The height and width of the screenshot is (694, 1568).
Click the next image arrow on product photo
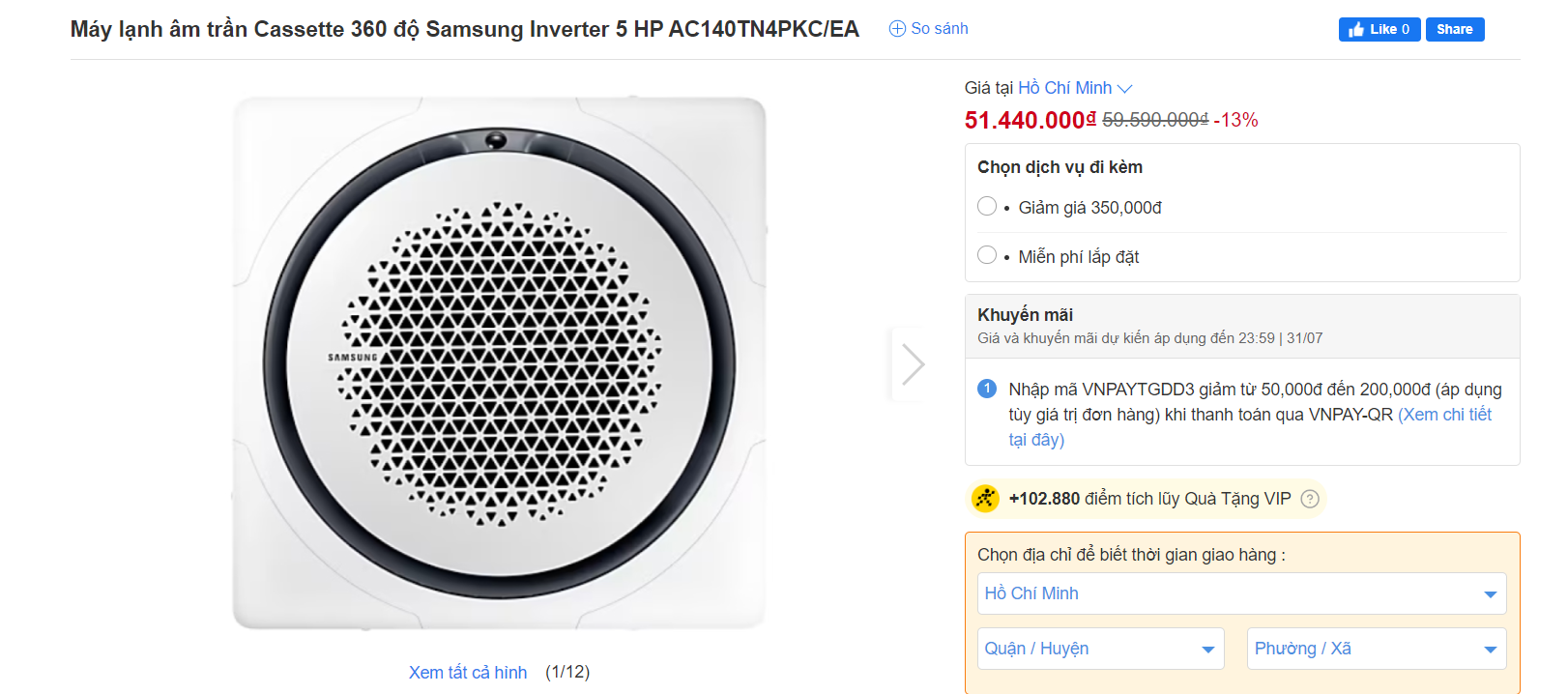click(913, 364)
